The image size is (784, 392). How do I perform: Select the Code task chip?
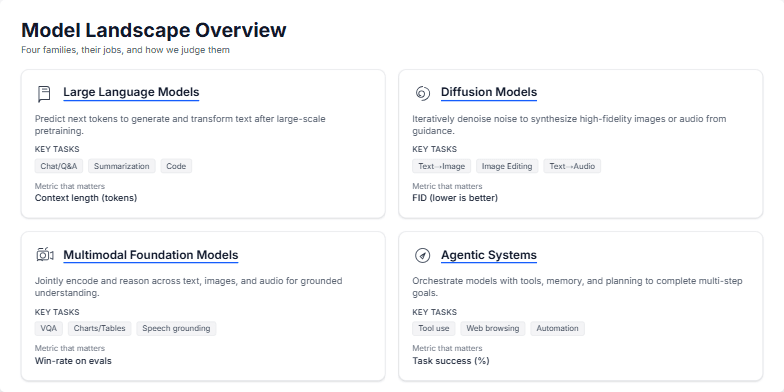[x=176, y=166]
